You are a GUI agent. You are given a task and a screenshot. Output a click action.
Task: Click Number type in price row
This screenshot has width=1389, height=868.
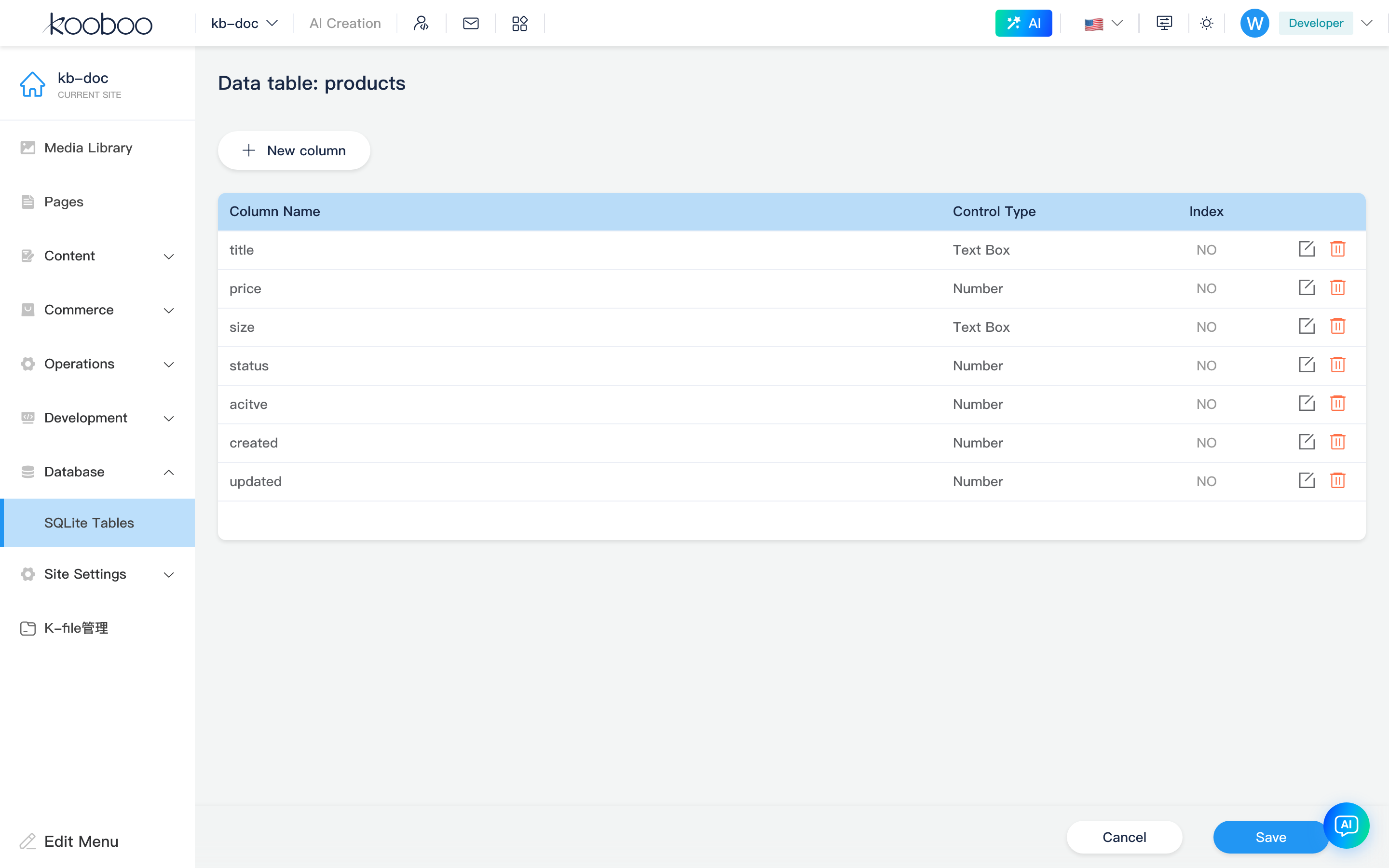click(x=978, y=288)
